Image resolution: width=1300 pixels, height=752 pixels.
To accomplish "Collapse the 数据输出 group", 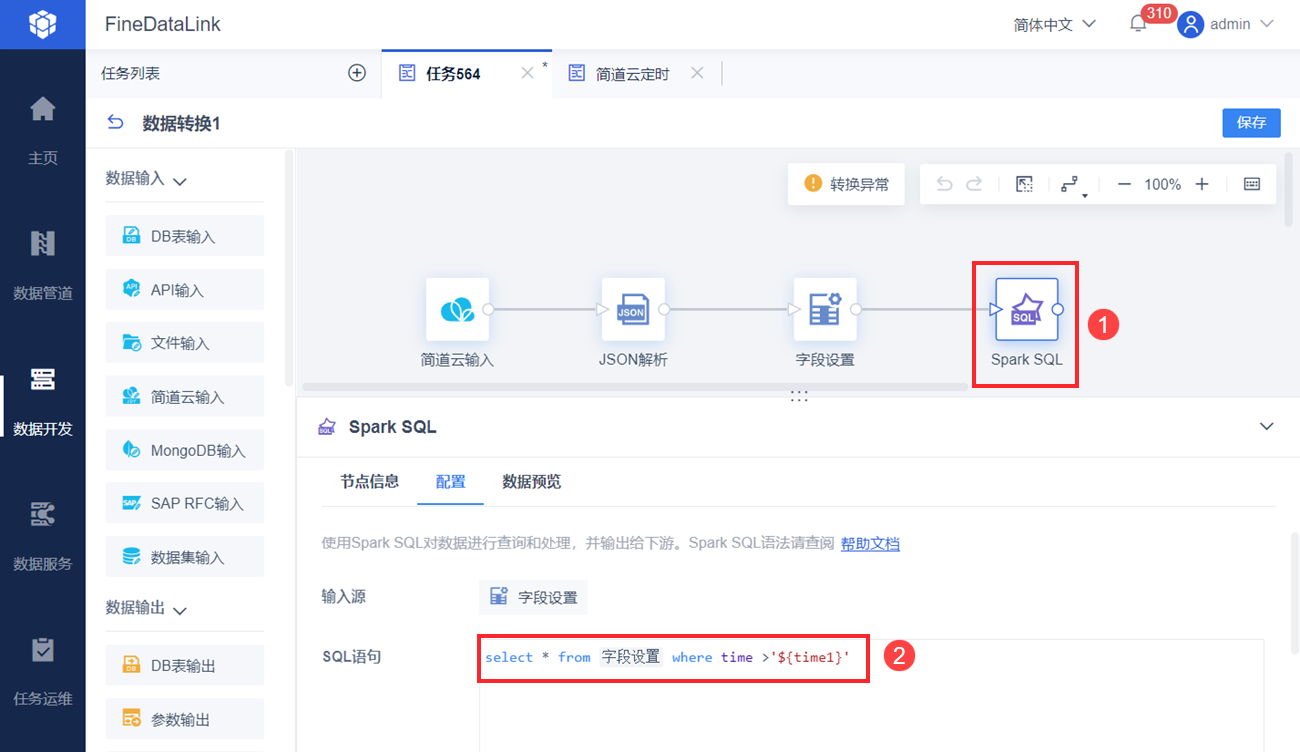I will click(180, 610).
